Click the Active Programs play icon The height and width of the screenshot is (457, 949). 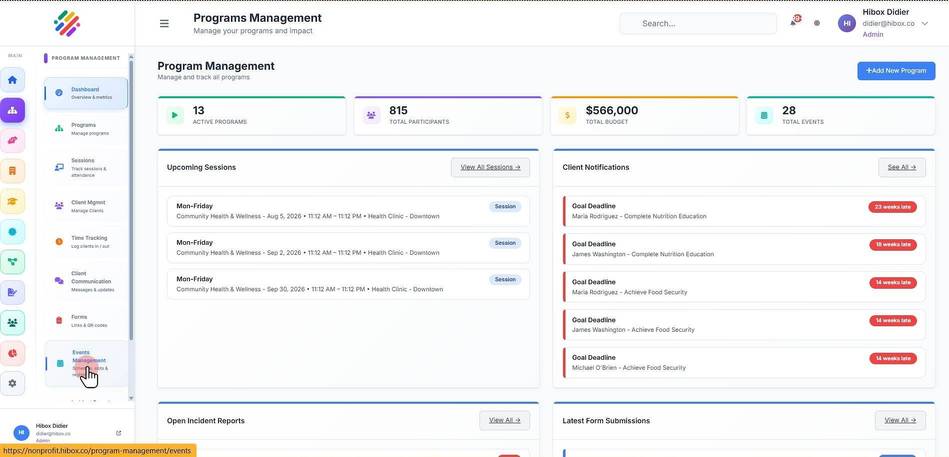(x=175, y=115)
